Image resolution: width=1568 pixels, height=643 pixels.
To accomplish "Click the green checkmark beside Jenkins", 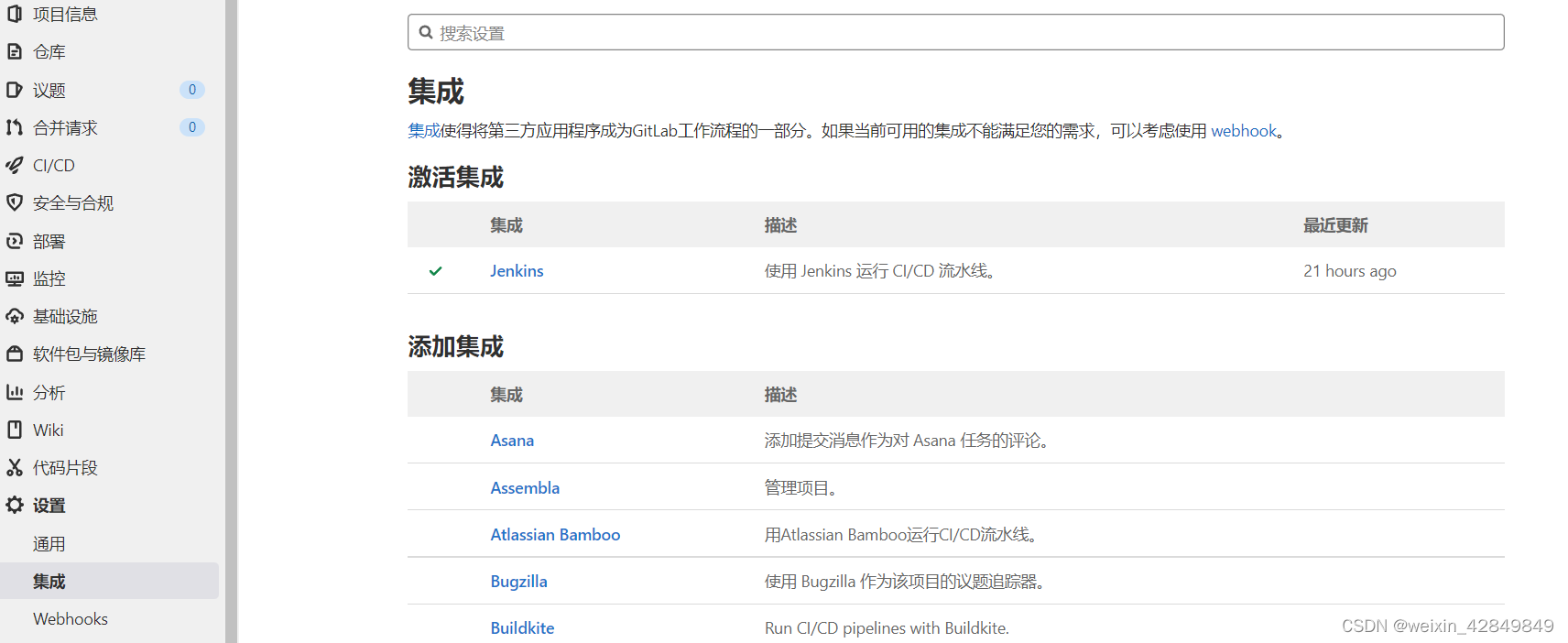I will click(436, 270).
